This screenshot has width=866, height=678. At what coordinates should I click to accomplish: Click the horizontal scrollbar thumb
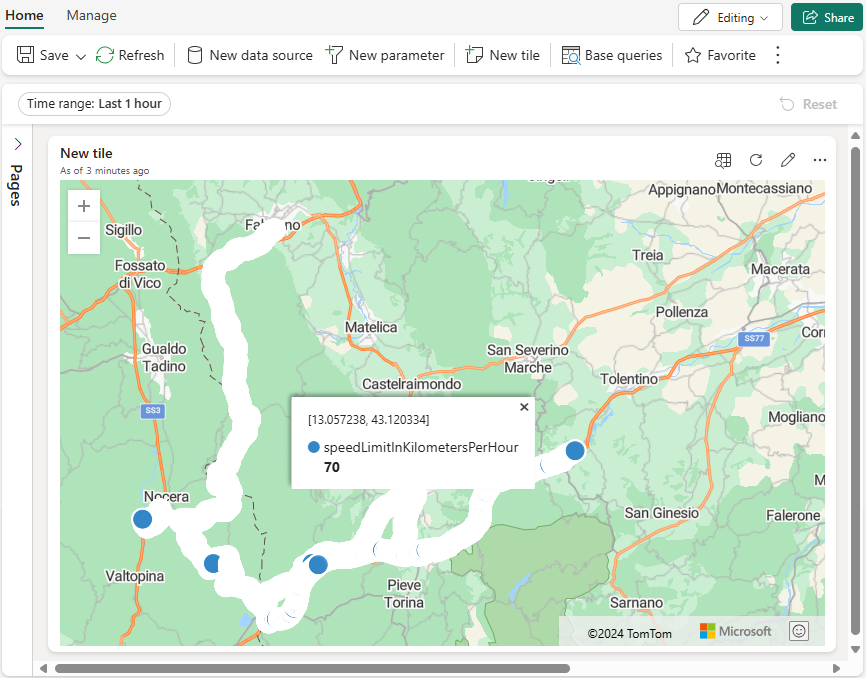[x=312, y=669]
